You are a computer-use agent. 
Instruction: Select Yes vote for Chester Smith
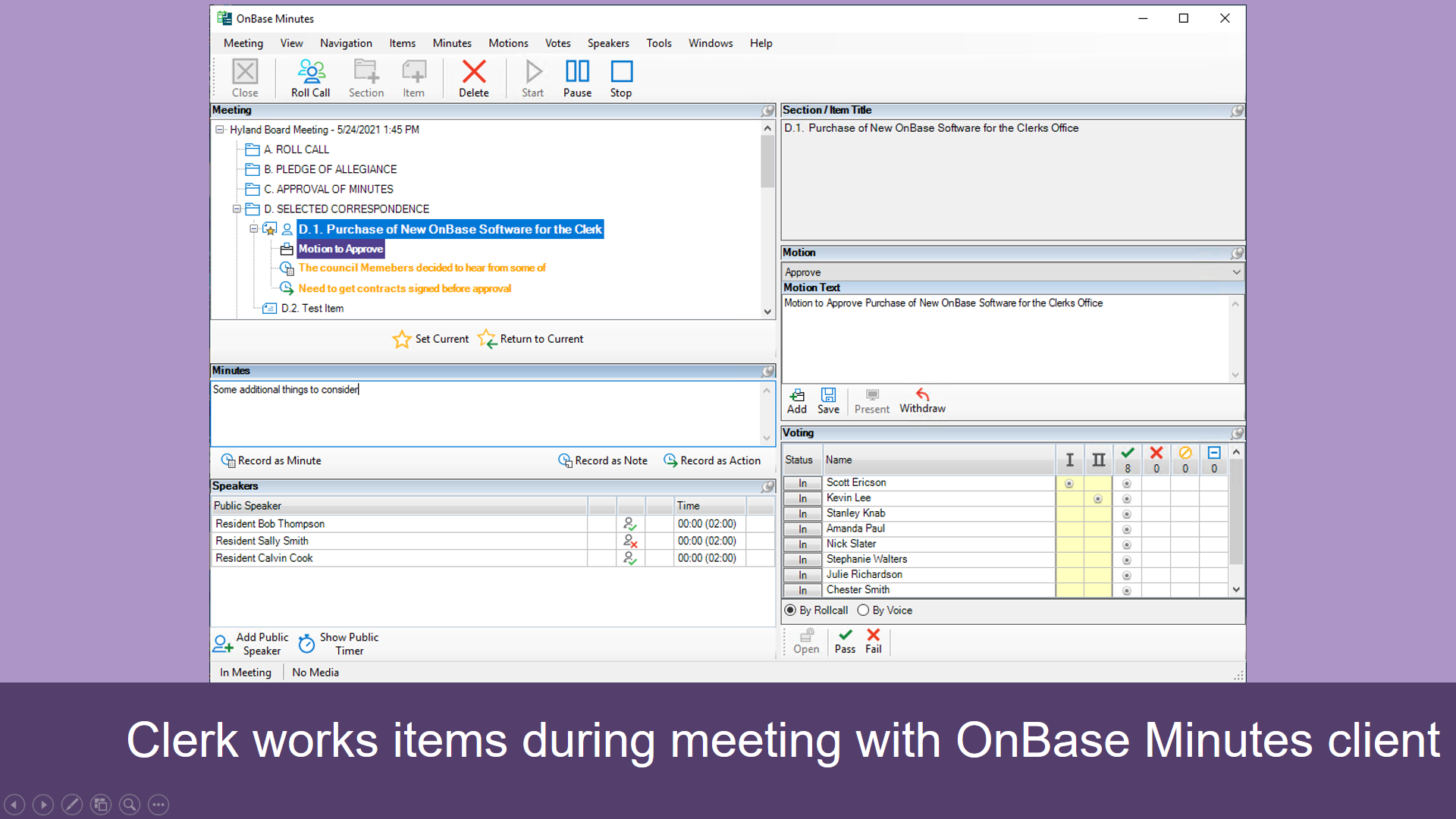click(x=1127, y=590)
